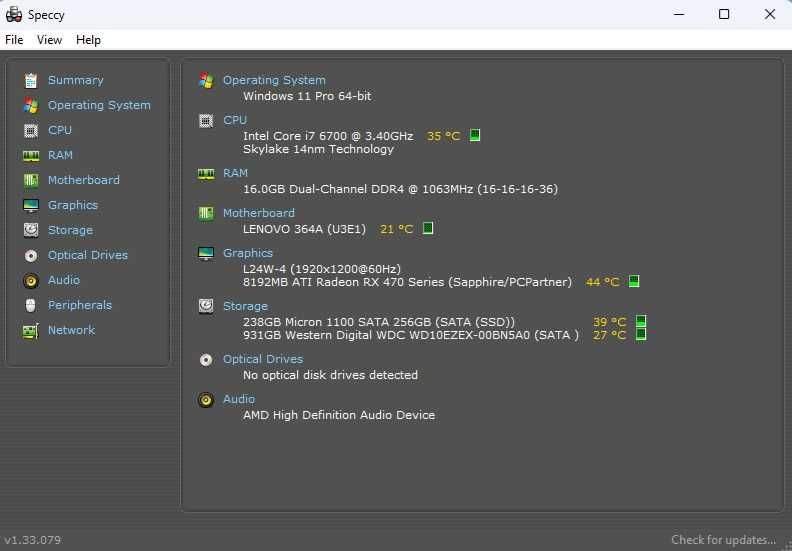Click CPU temperature green indicator icon
The width and height of the screenshot is (792, 551).
pos(475,135)
